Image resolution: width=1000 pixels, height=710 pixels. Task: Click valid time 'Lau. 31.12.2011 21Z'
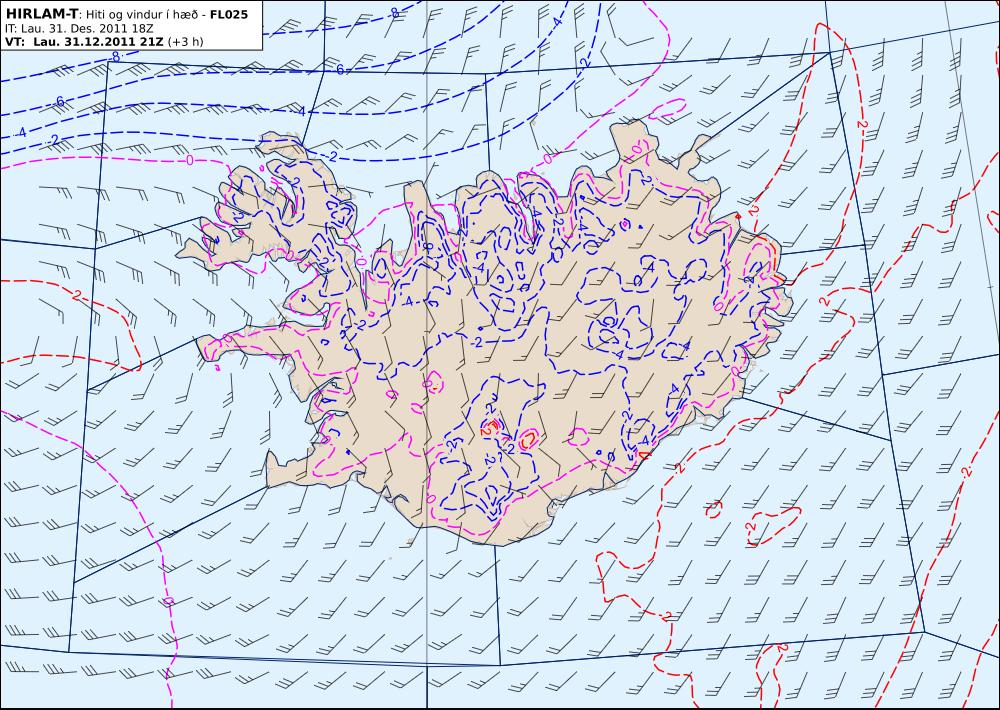pyautogui.click(x=98, y=41)
